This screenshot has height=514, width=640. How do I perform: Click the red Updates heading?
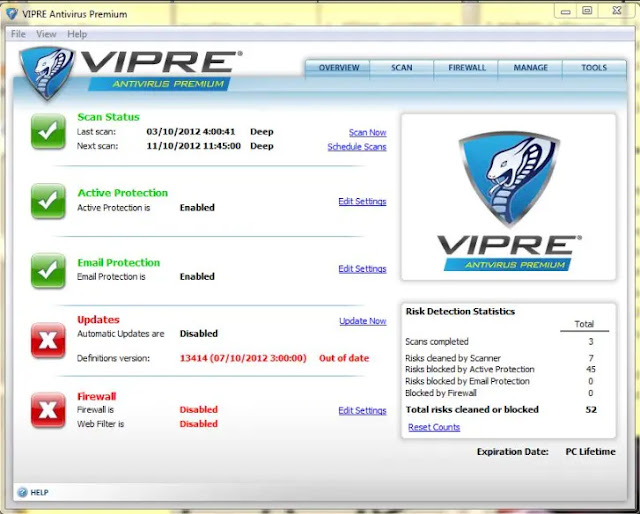coord(98,320)
